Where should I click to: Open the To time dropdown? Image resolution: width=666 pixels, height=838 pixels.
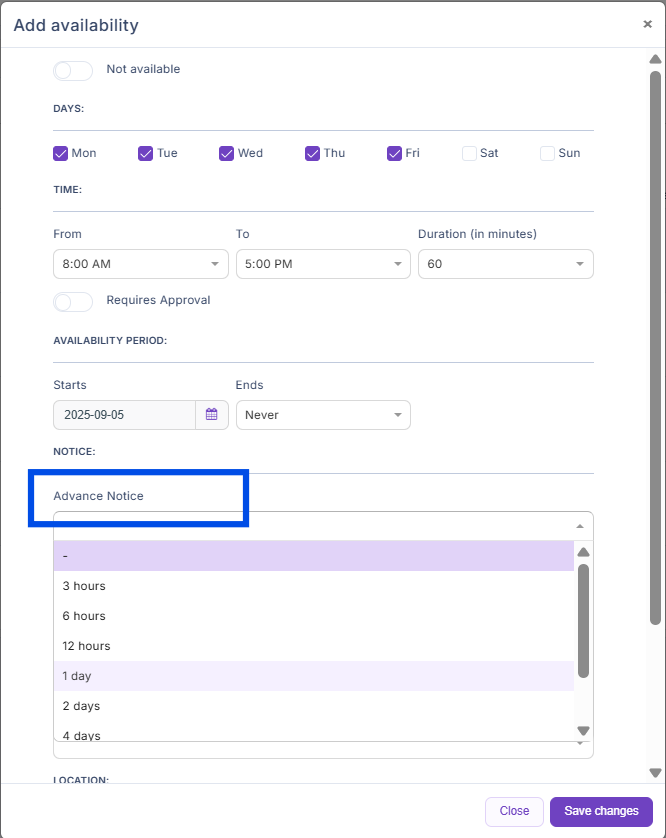point(322,264)
